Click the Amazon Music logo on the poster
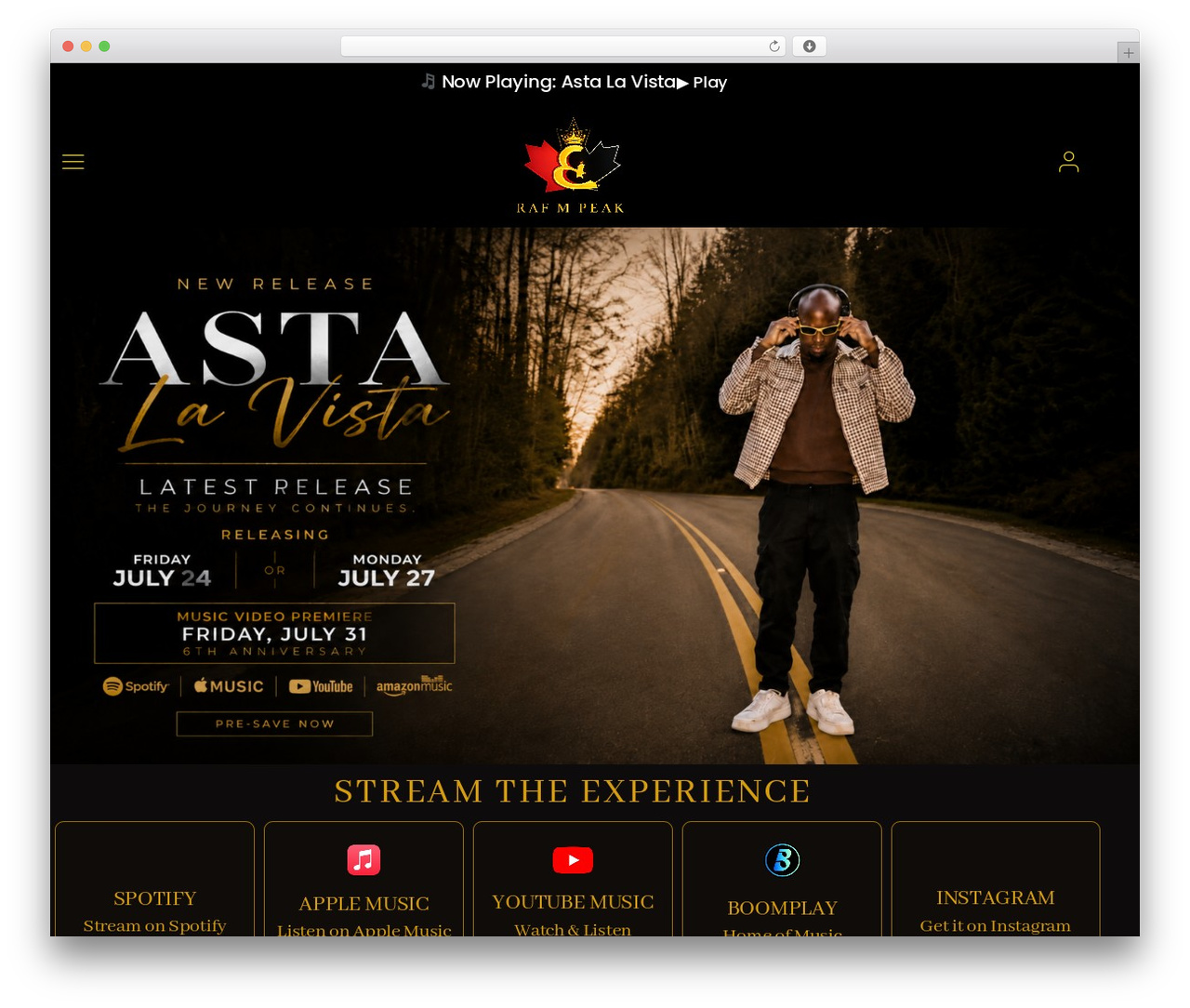 [x=414, y=685]
